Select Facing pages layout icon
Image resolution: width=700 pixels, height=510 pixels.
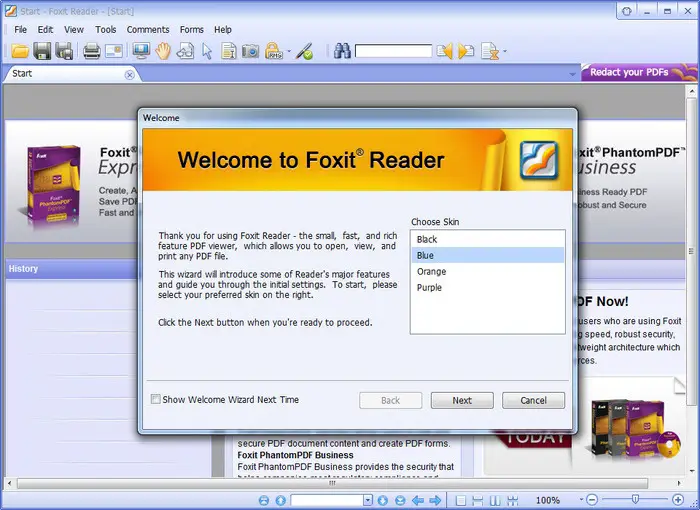coord(495,501)
